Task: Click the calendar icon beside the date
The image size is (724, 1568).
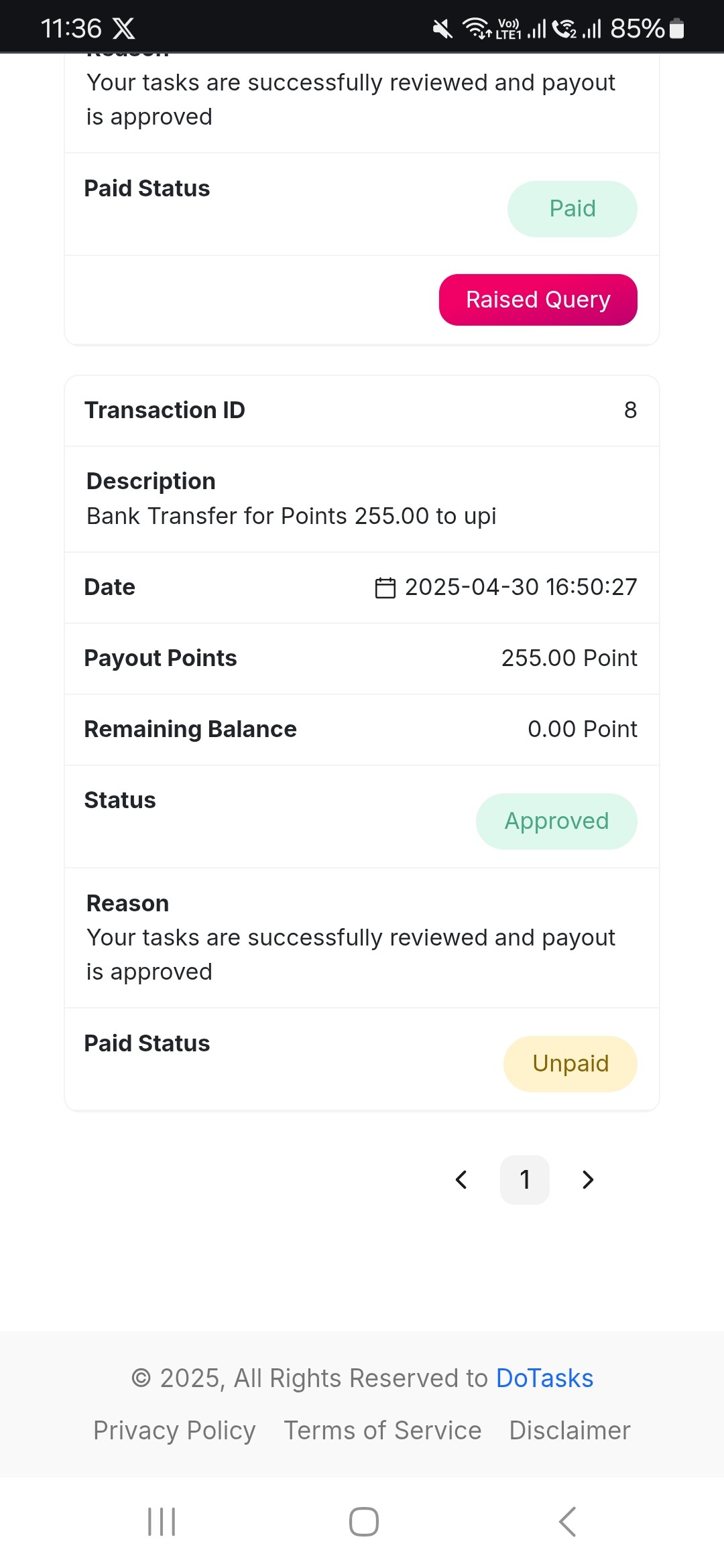Action: click(x=385, y=588)
